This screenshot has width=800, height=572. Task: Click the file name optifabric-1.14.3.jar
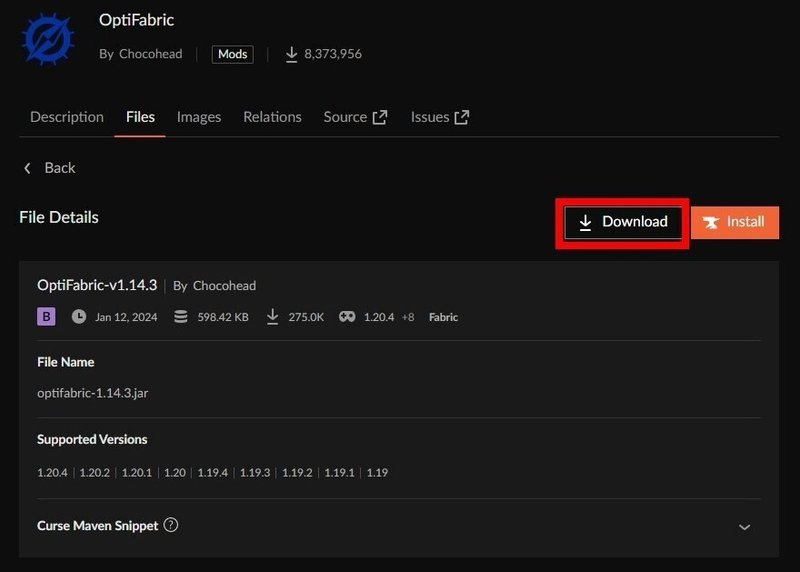click(93, 393)
